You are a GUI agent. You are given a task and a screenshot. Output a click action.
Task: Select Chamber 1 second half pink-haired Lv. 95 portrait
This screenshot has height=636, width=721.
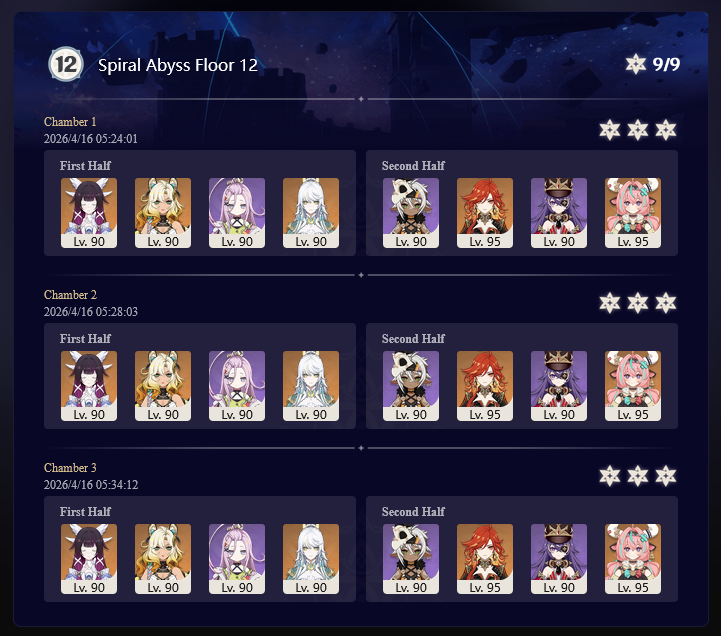633,213
